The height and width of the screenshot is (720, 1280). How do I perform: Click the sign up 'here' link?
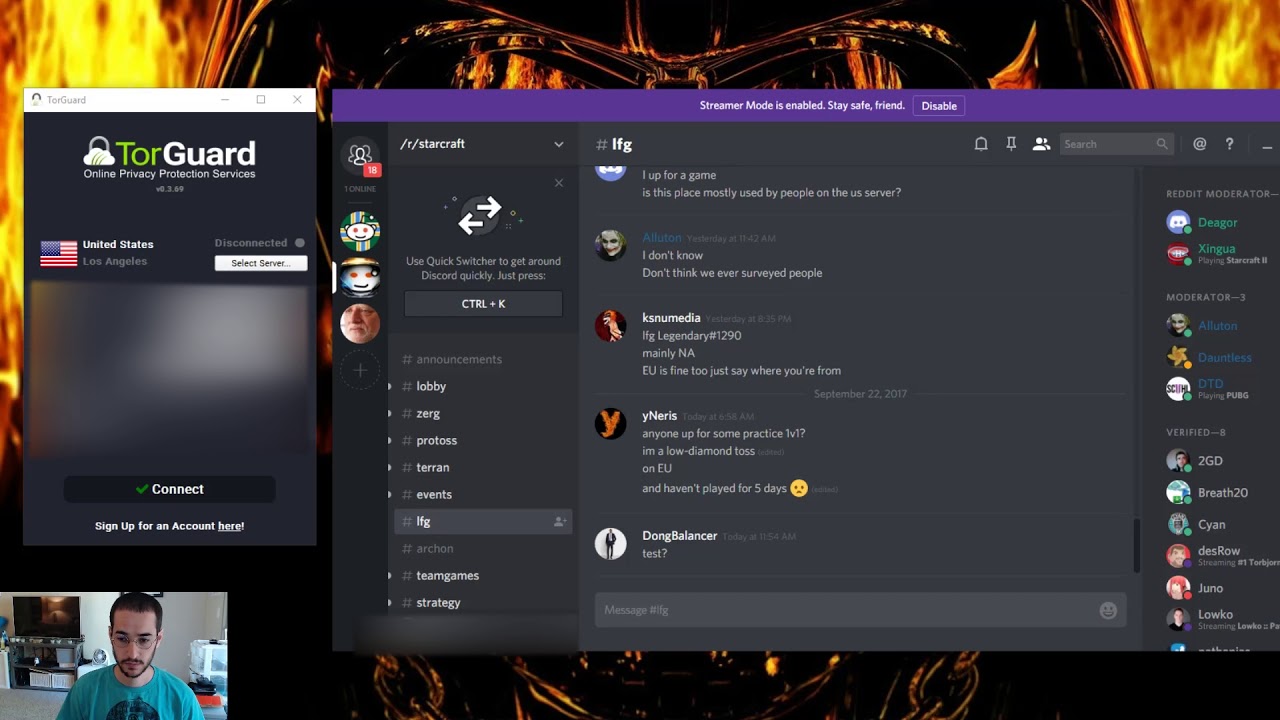click(229, 526)
